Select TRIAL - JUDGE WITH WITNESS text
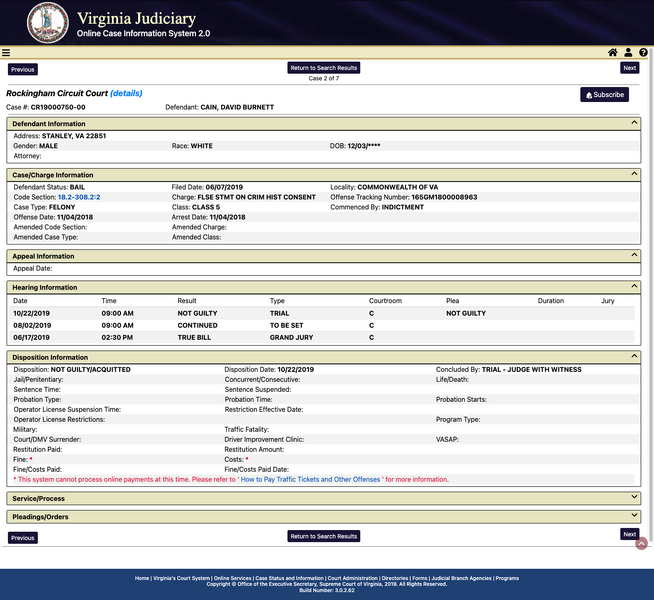The image size is (654, 600). click(532, 369)
